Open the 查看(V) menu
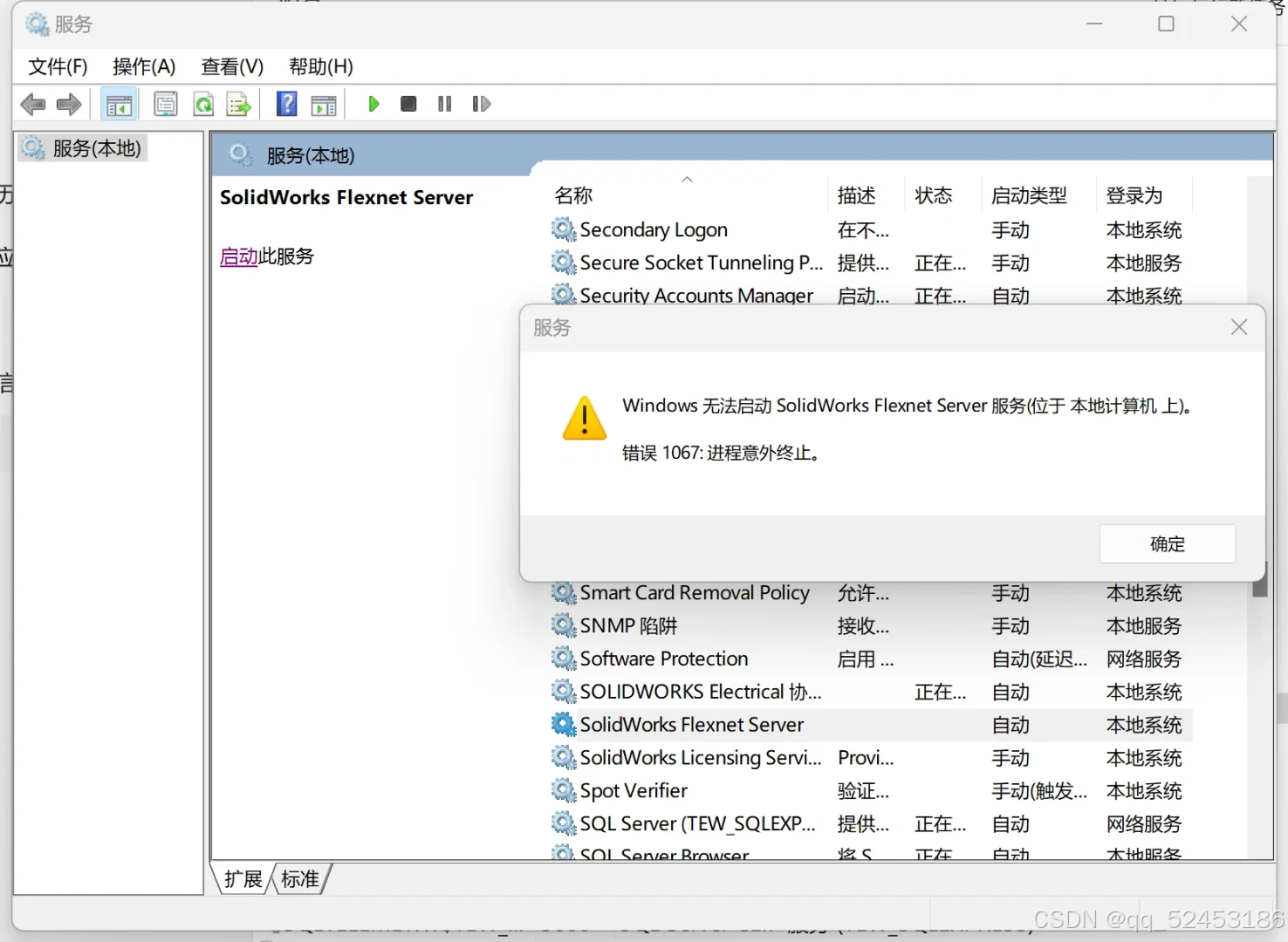This screenshot has width=1288, height=942. pos(232,66)
